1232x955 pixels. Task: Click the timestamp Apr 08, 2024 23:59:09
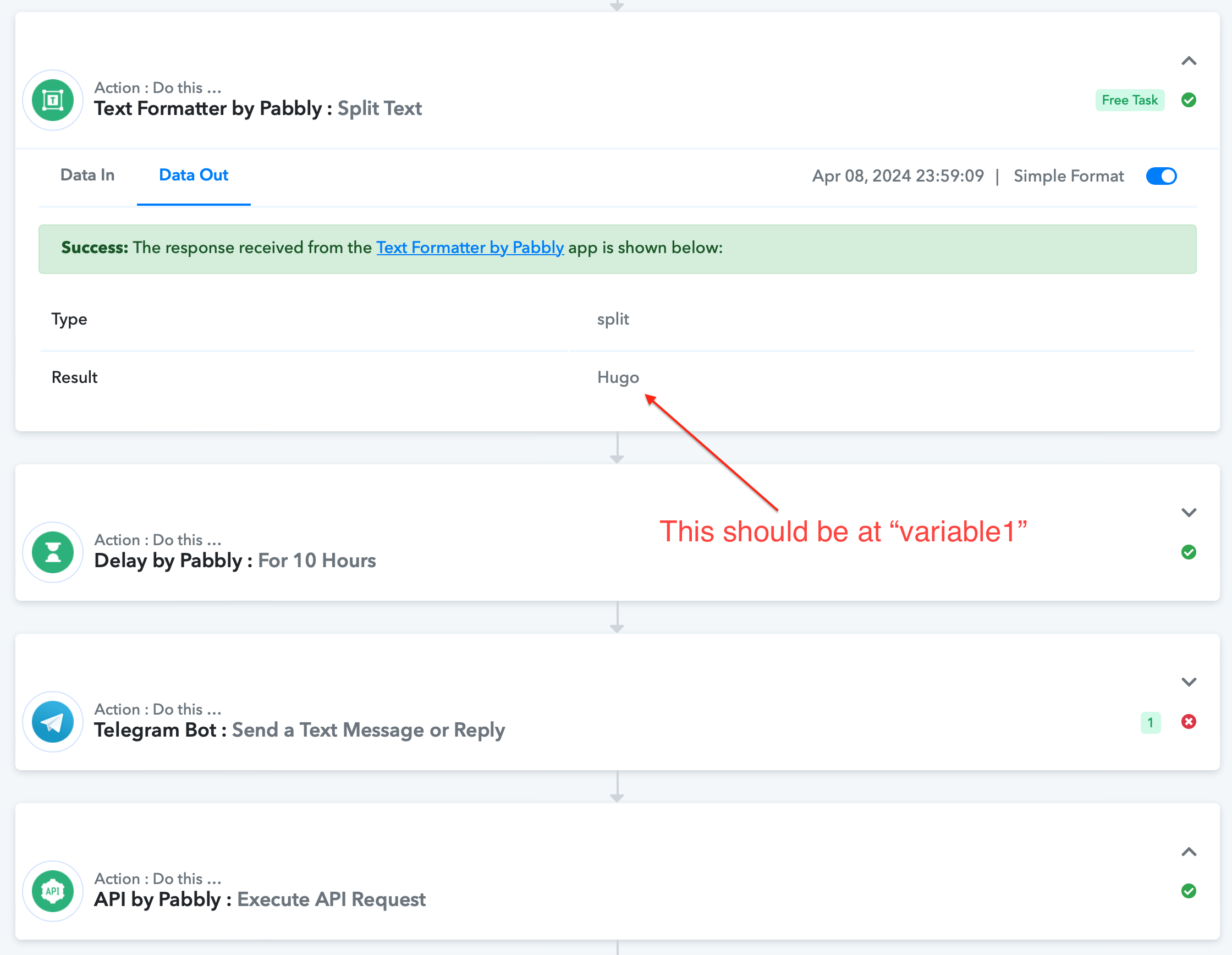pyautogui.click(x=898, y=176)
